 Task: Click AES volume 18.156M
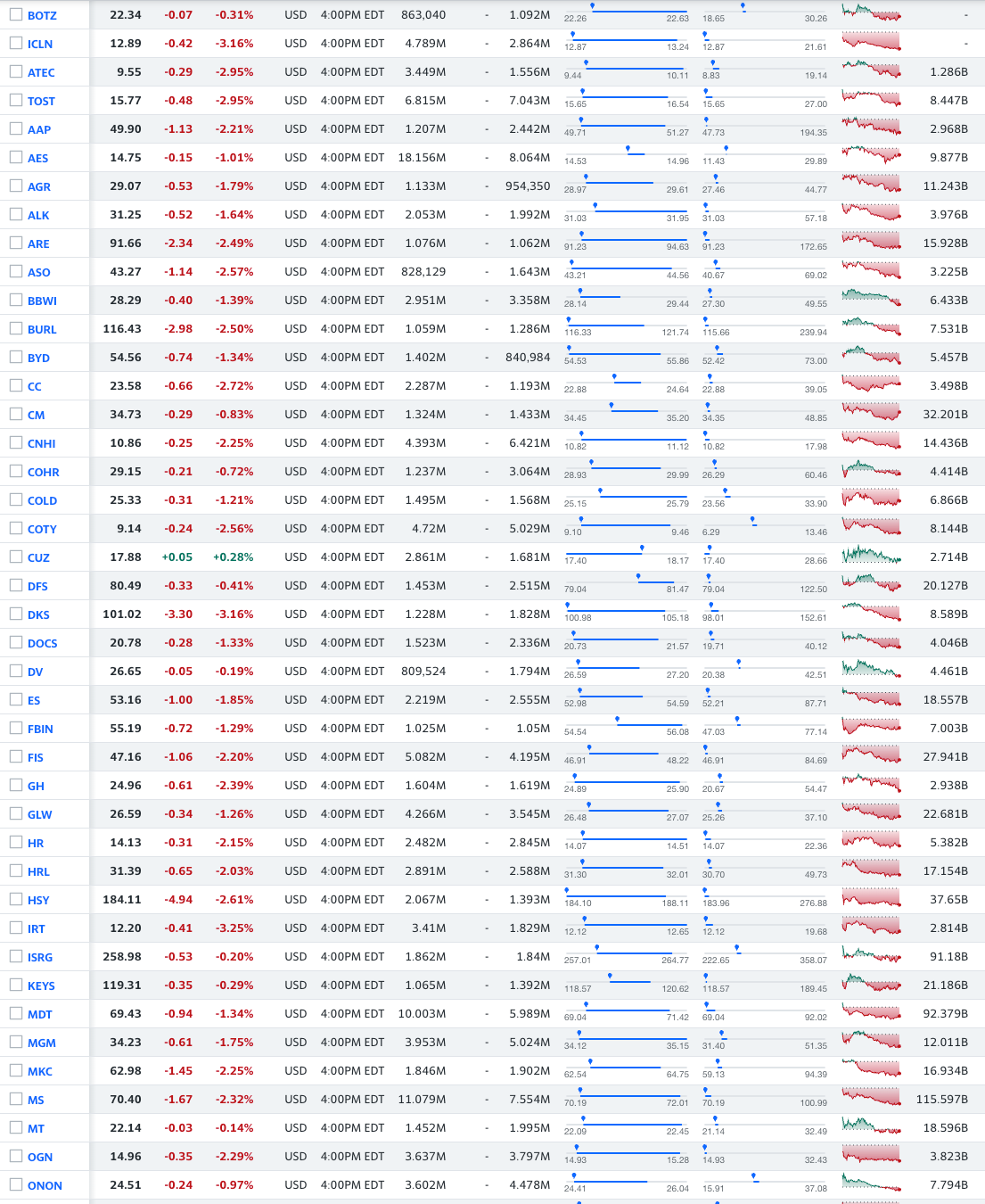pyautogui.click(x=423, y=158)
